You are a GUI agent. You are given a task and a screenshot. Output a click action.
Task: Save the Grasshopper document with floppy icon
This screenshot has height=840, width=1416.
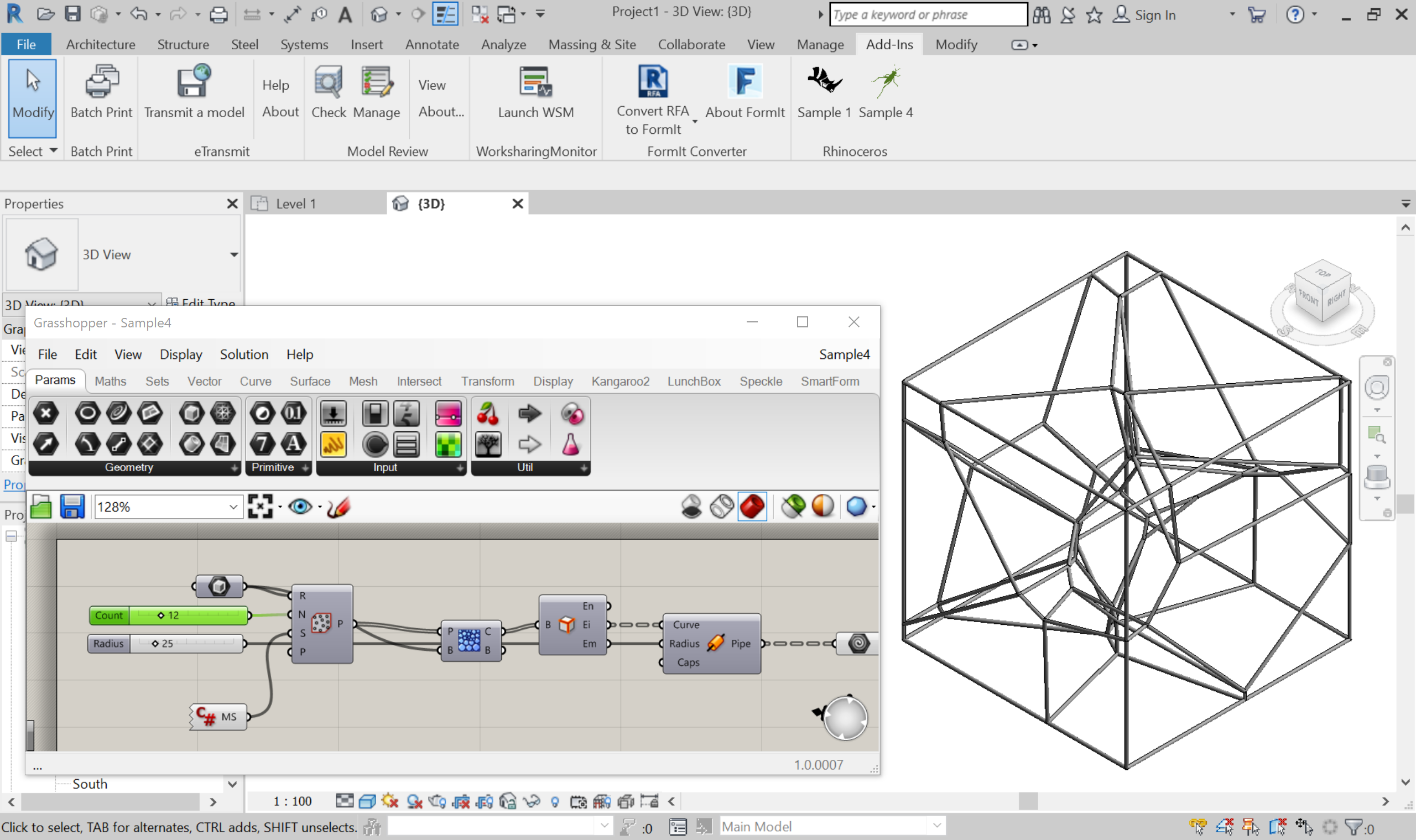click(x=72, y=507)
